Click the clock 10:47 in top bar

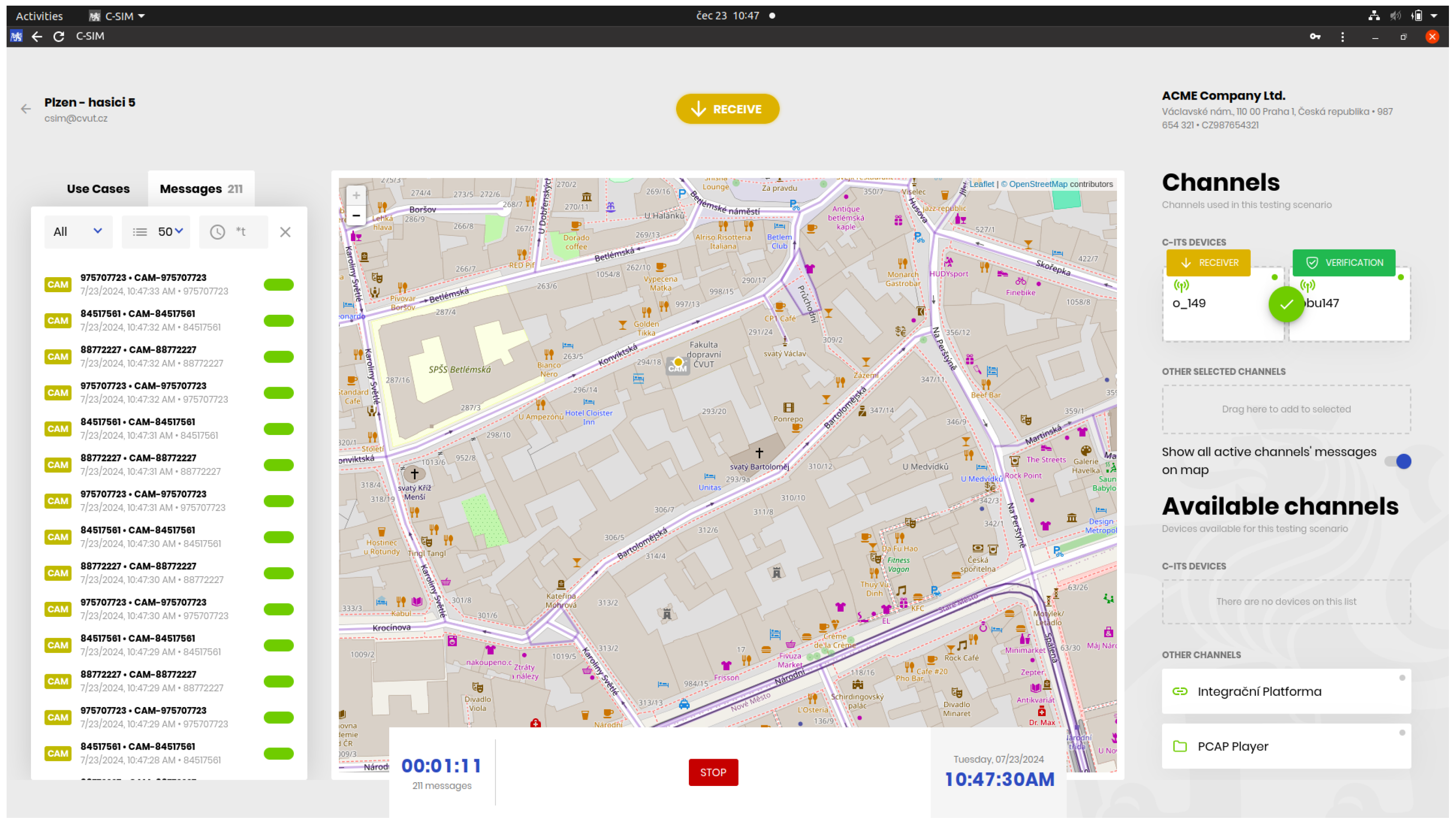(x=727, y=16)
